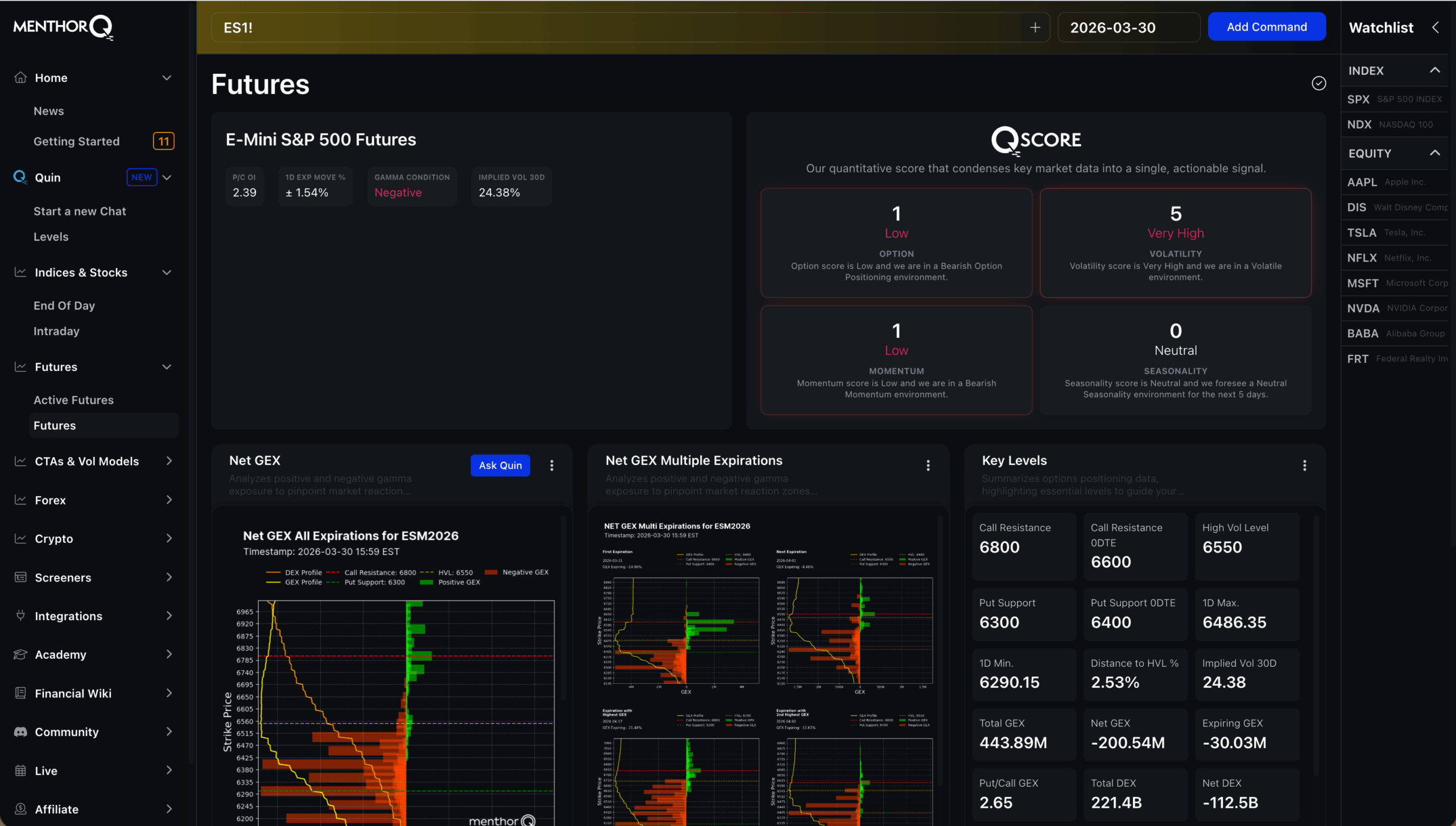Select the Indices & Stocks chart icon
Image resolution: width=1456 pixels, height=826 pixels.
pyautogui.click(x=20, y=272)
